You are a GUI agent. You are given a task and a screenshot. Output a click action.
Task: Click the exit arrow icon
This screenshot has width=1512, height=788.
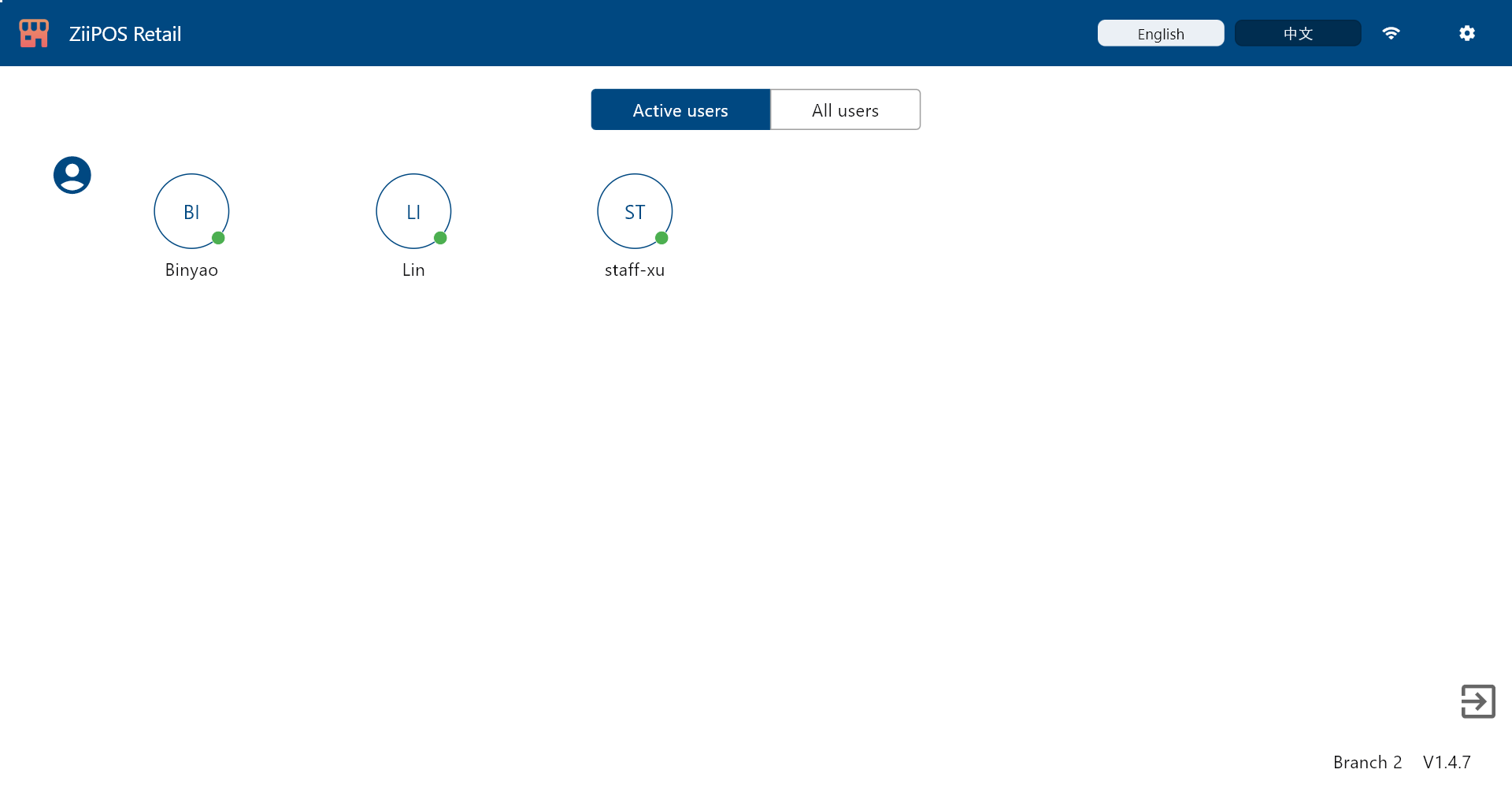[1477, 701]
